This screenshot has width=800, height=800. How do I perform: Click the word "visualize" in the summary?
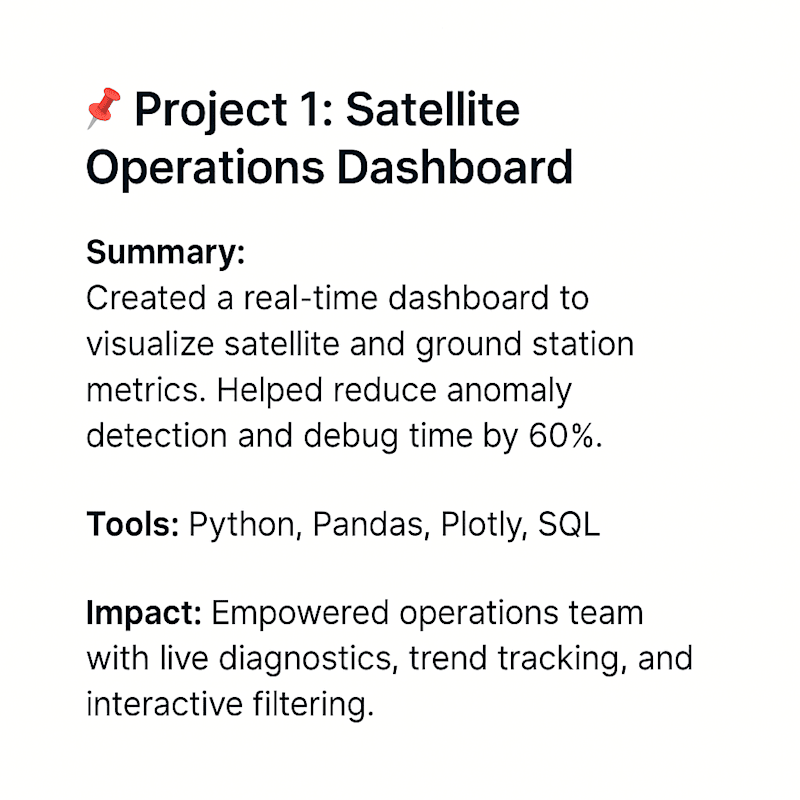click(150, 344)
